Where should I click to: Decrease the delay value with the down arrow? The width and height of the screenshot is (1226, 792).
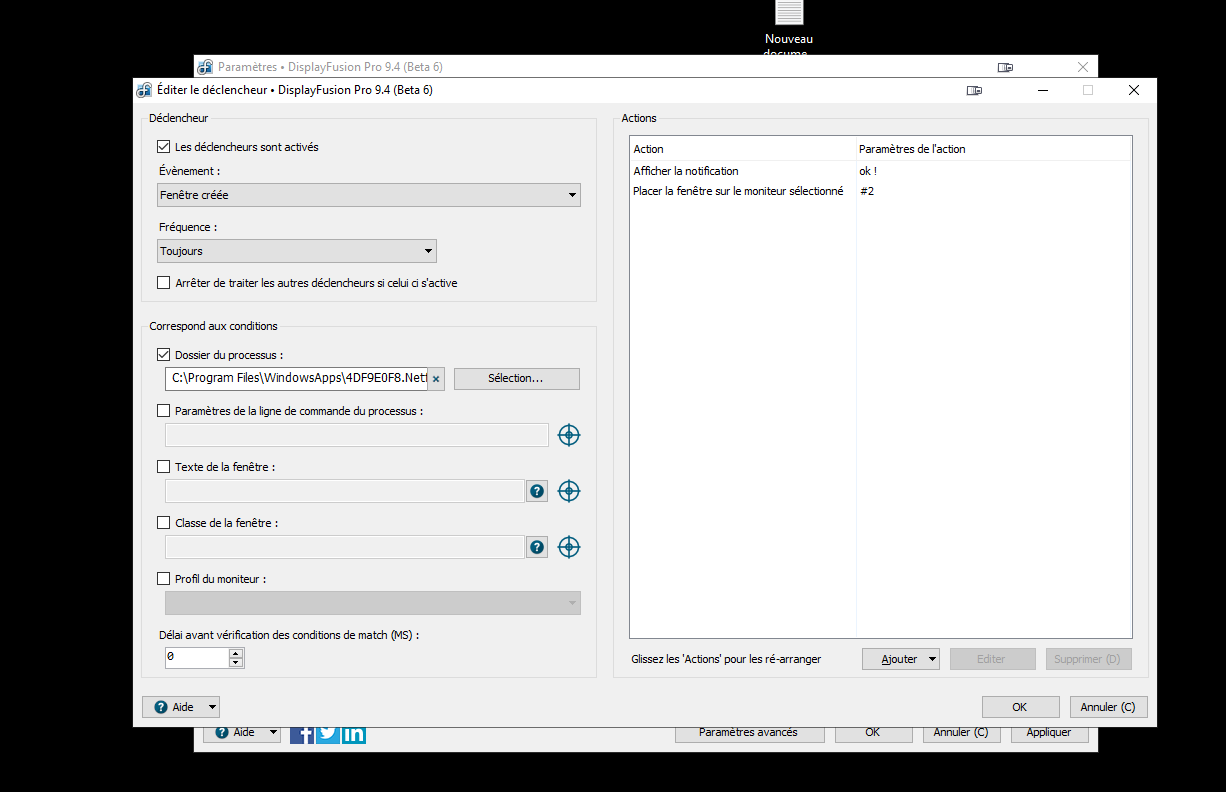[236, 663]
